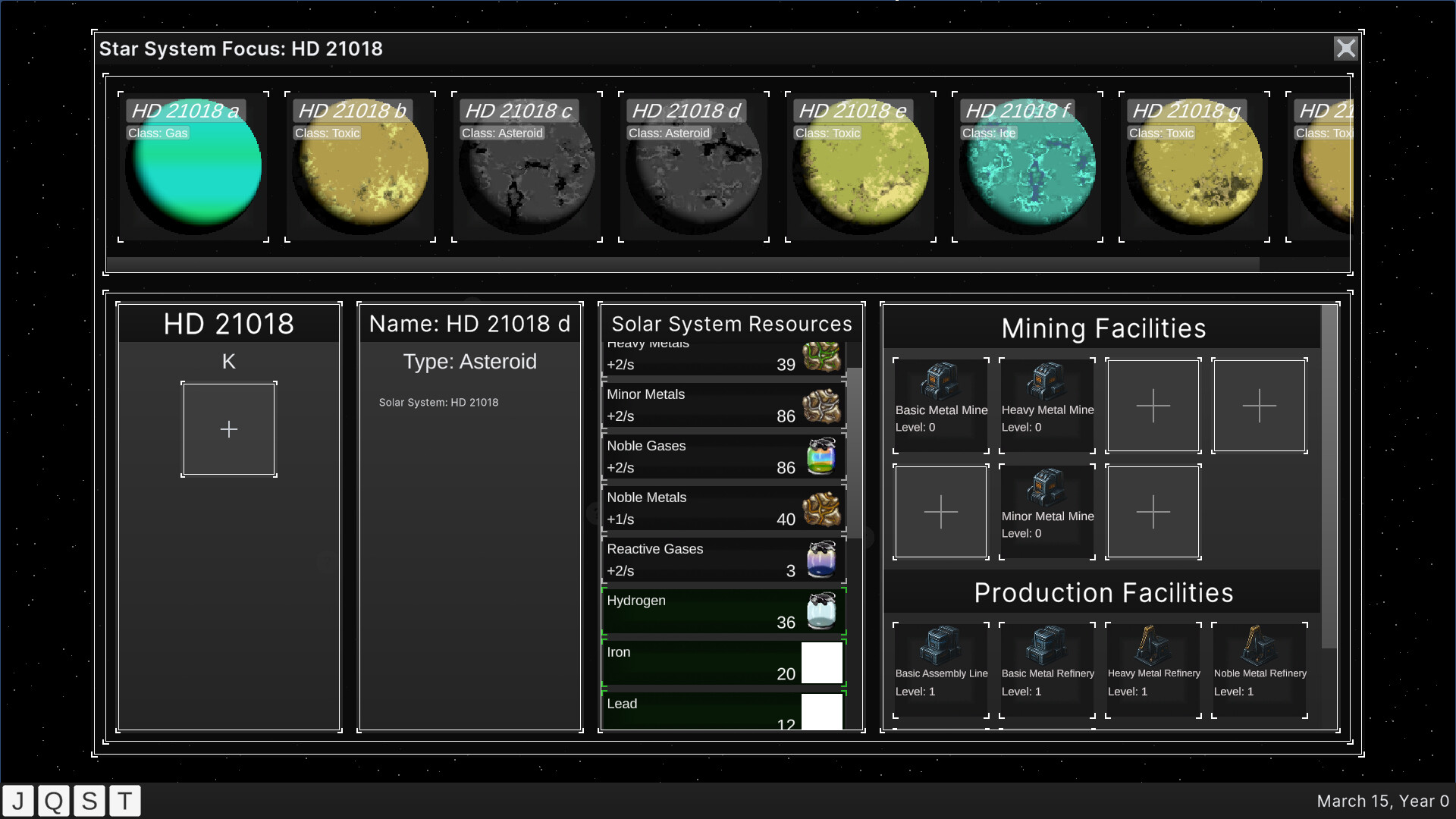Select the Heavy Metal Mine facility icon
This screenshot has height=819, width=1456.
tap(1046, 383)
